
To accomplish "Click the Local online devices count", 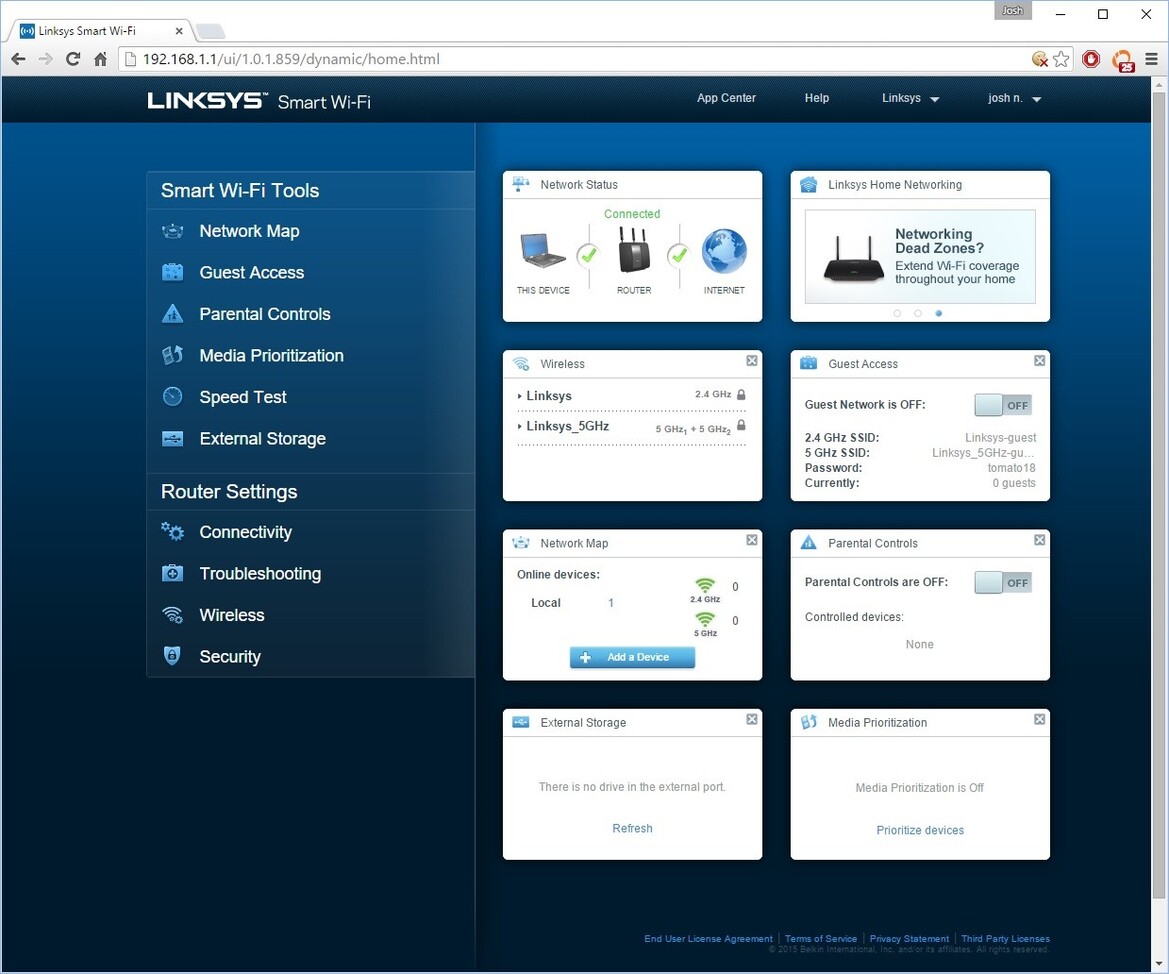I will click(611, 603).
